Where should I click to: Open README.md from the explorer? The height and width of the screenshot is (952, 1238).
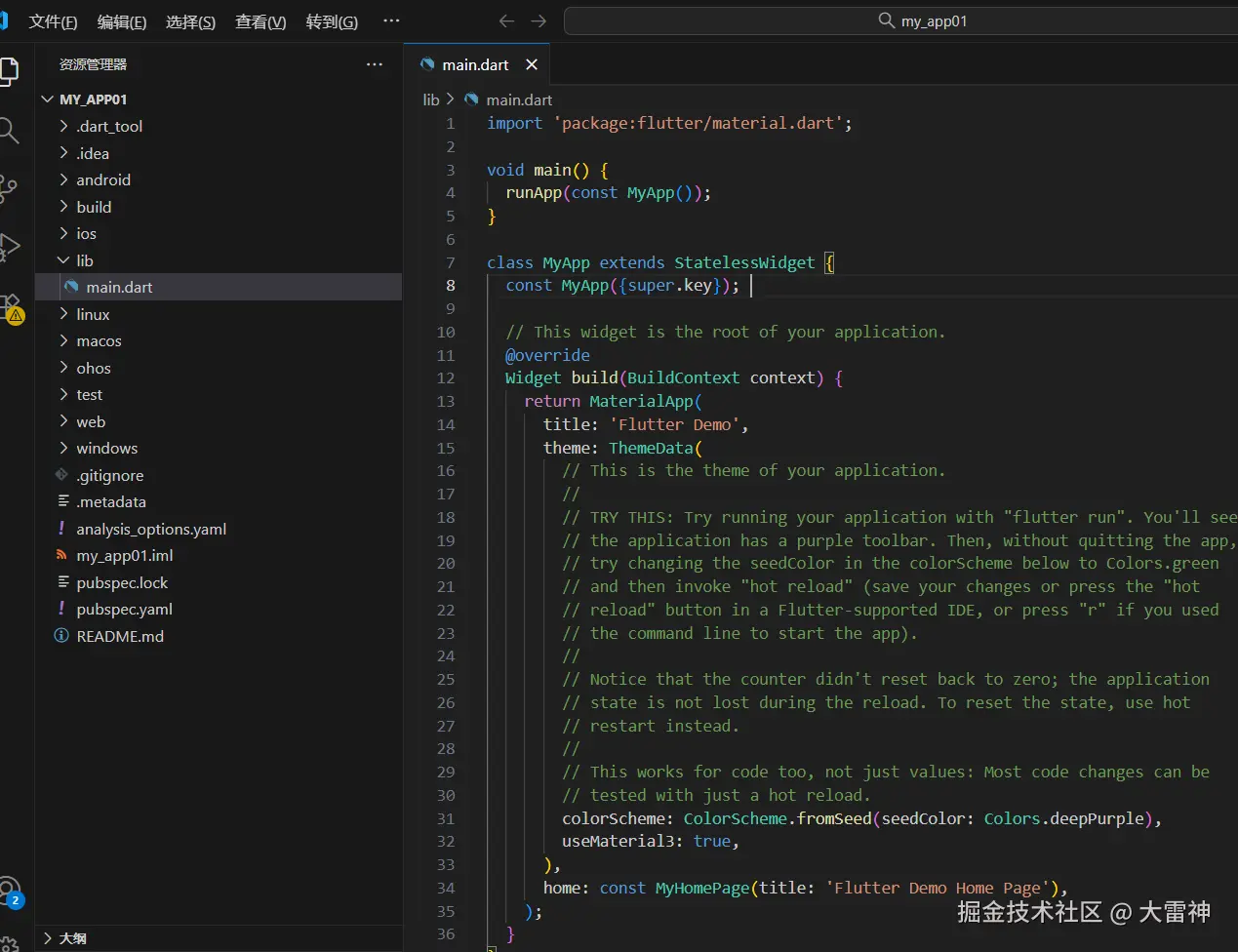[x=119, y=636]
